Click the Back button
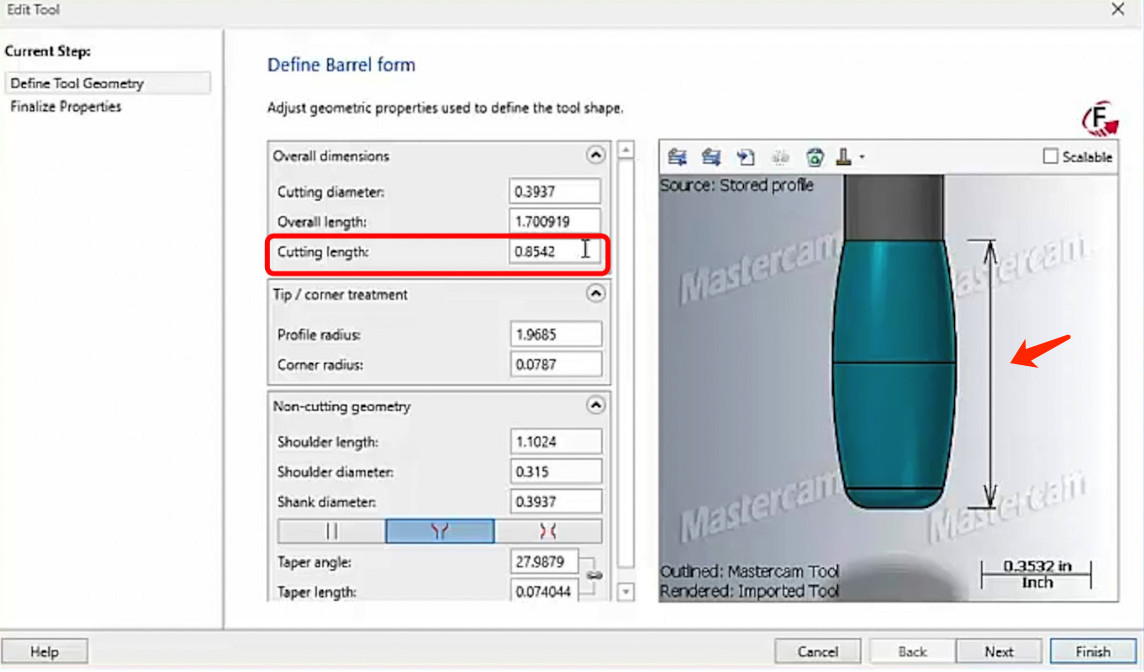 tap(912, 652)
